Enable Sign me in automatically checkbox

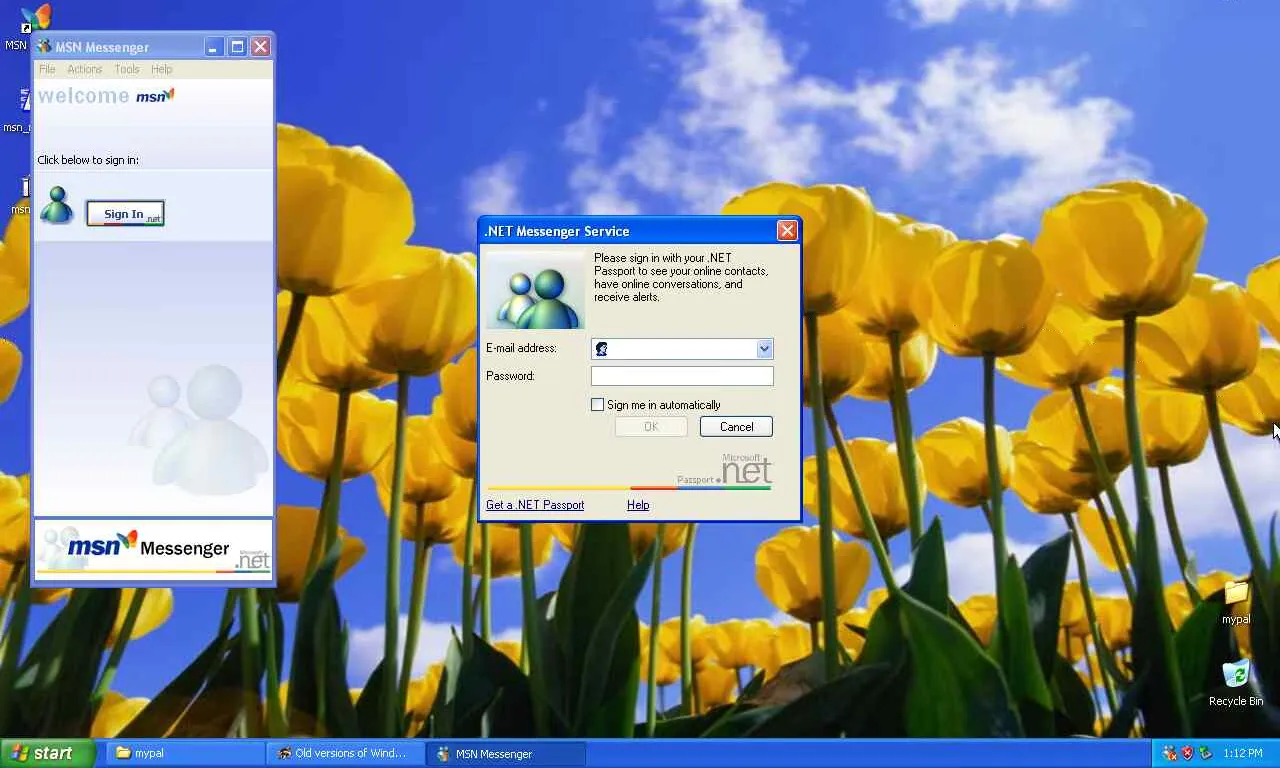[598, 405]
